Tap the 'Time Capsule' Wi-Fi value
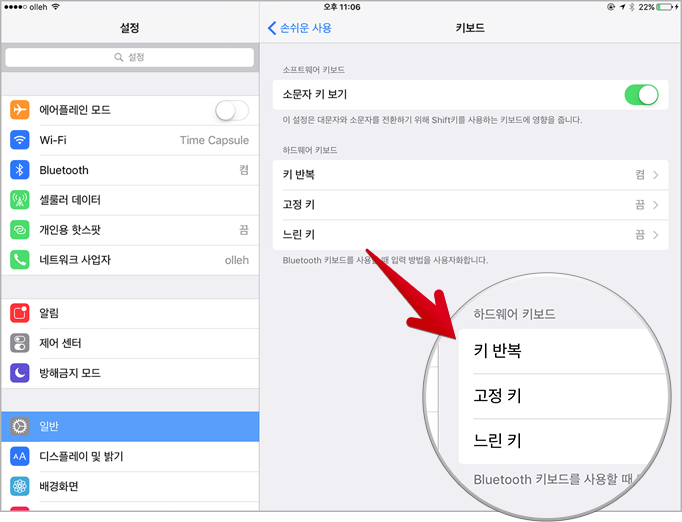 click(214, 140)
